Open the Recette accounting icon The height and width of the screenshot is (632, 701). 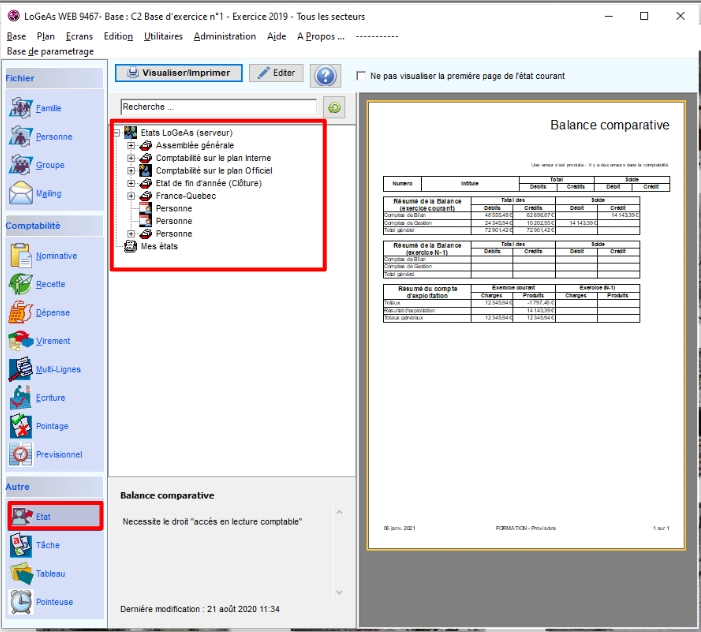point(21,284)
